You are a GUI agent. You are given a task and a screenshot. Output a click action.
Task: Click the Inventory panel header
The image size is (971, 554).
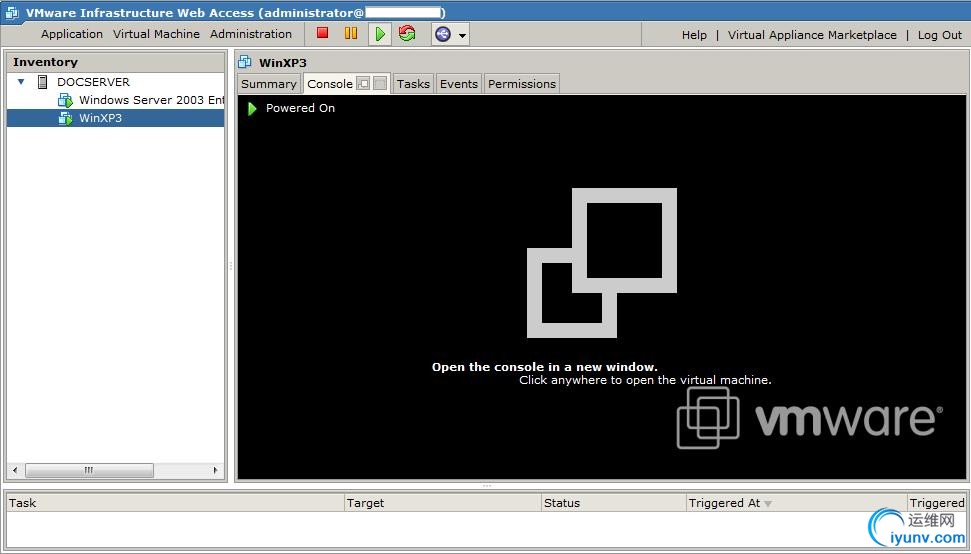[x=115, y=62]
